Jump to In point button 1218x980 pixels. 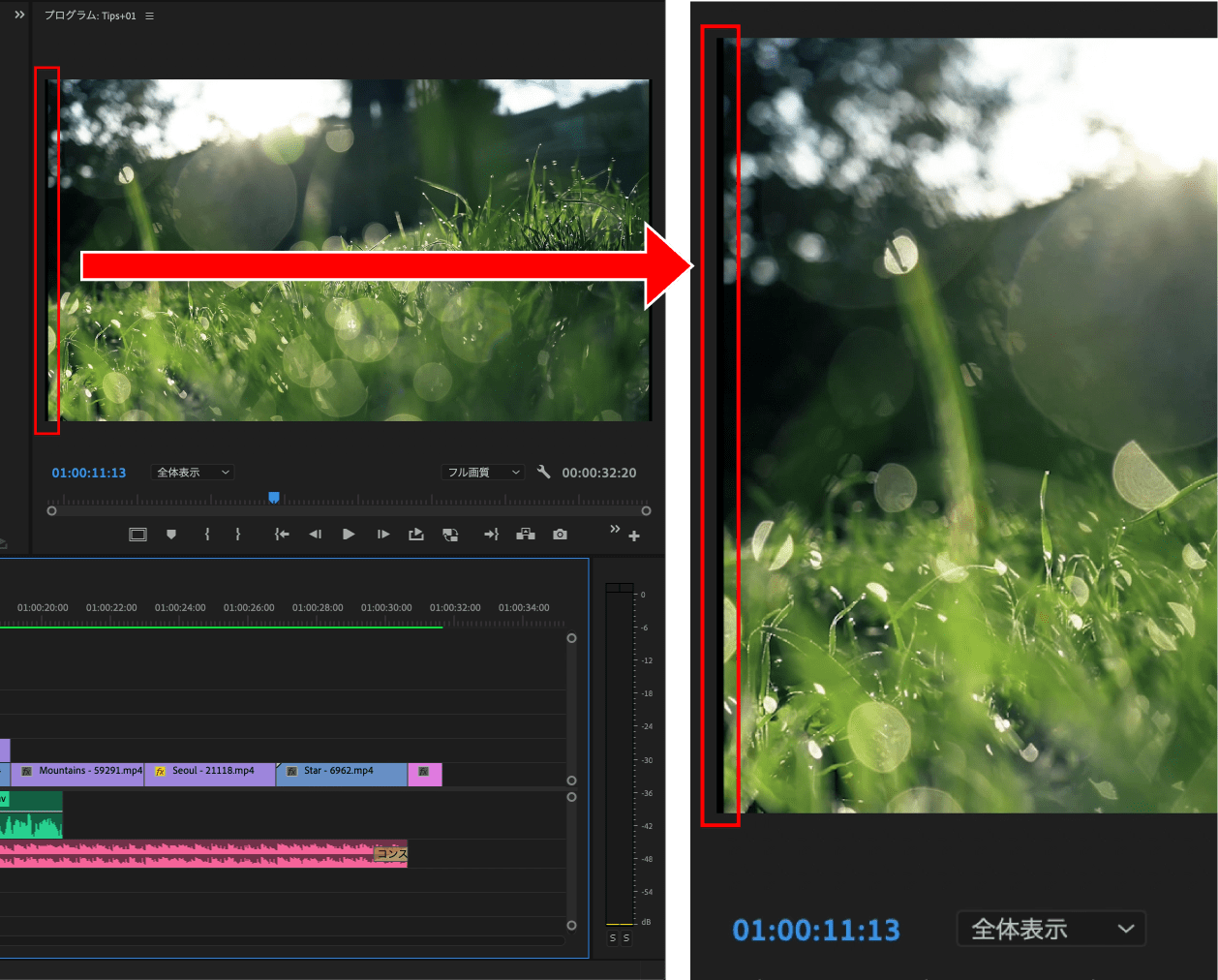(x=282, y=535)
